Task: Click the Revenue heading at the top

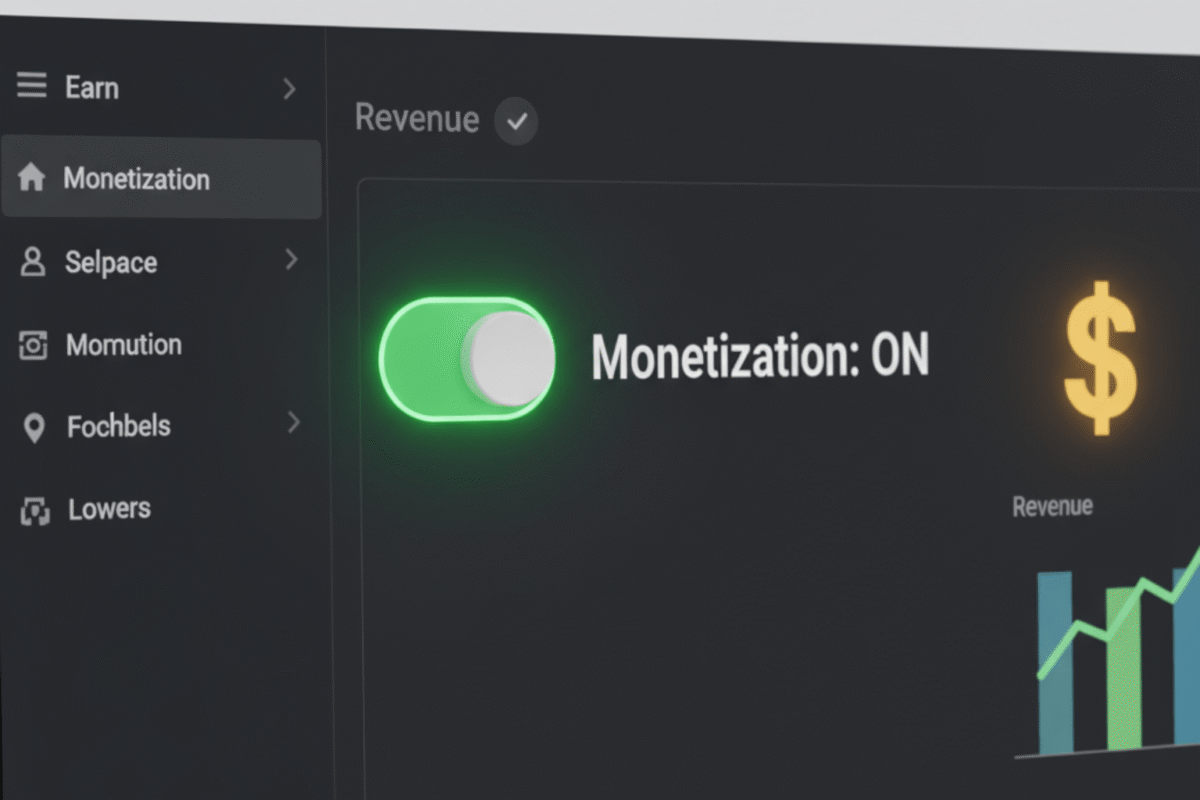Action: tap(417, 118)
